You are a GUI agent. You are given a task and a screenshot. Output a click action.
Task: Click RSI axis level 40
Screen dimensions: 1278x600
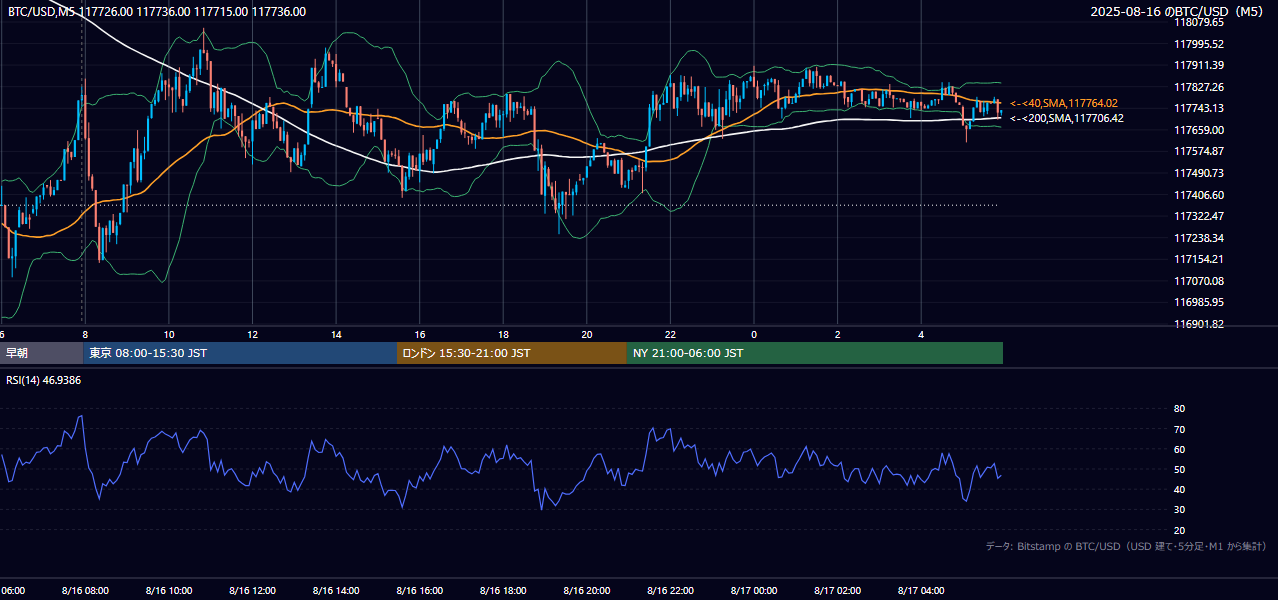point(1179,489)
